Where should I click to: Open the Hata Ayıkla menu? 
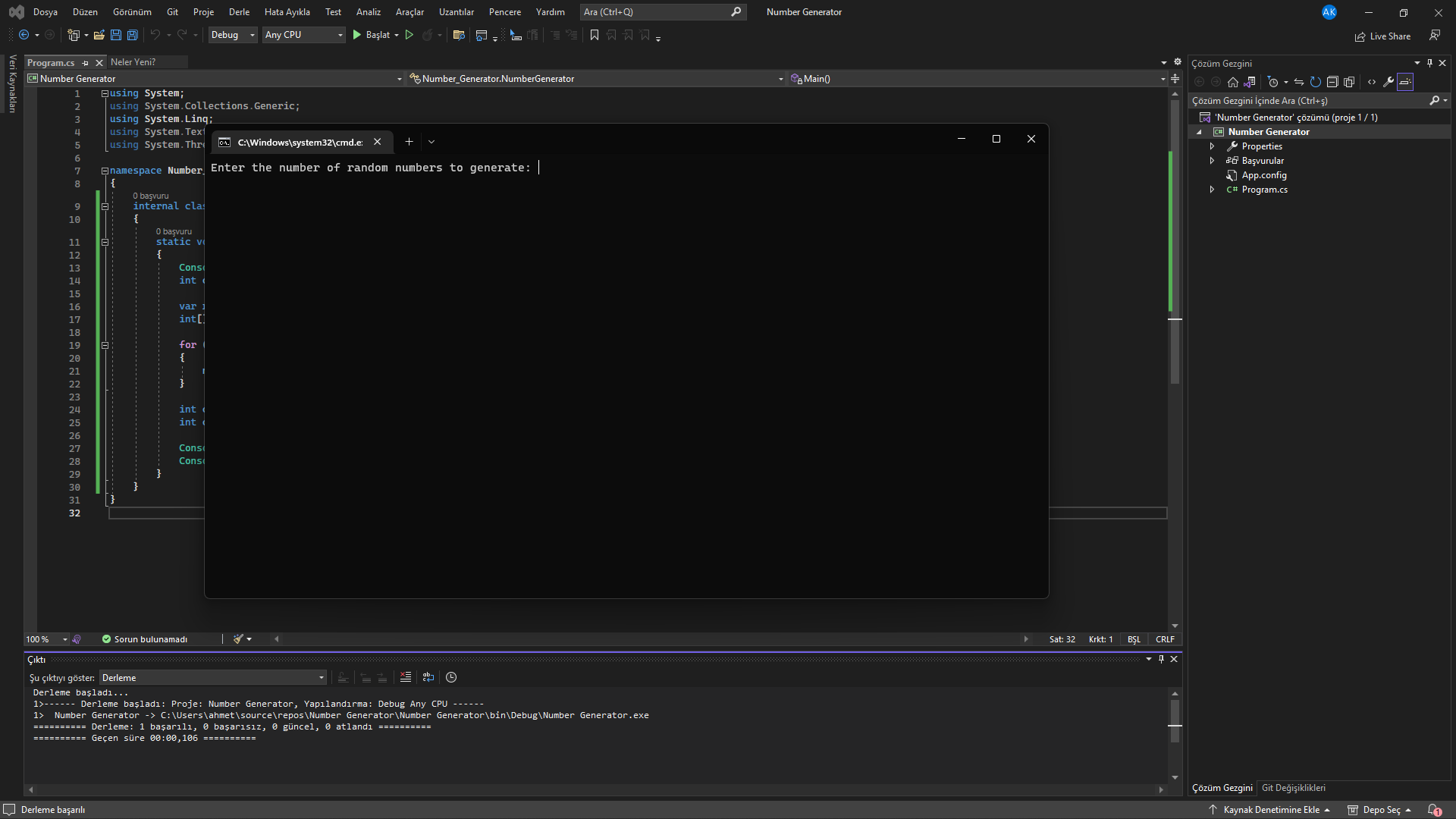287,12
